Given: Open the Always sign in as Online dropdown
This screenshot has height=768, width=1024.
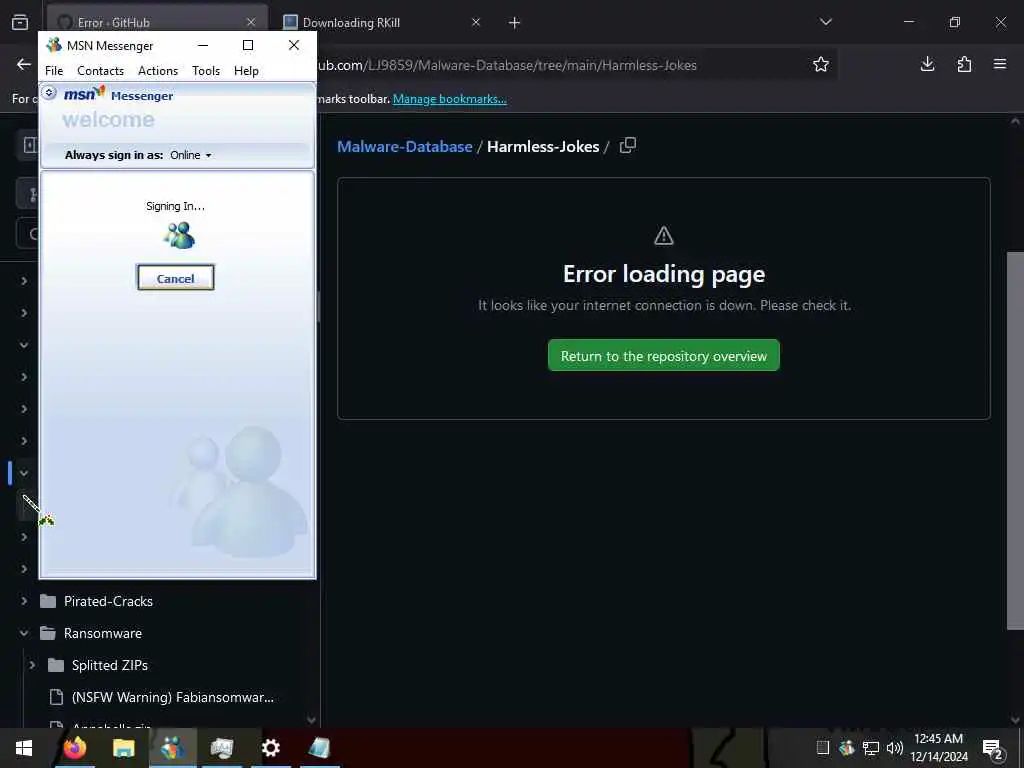Looking at the screenshot, I should point(191,155).
